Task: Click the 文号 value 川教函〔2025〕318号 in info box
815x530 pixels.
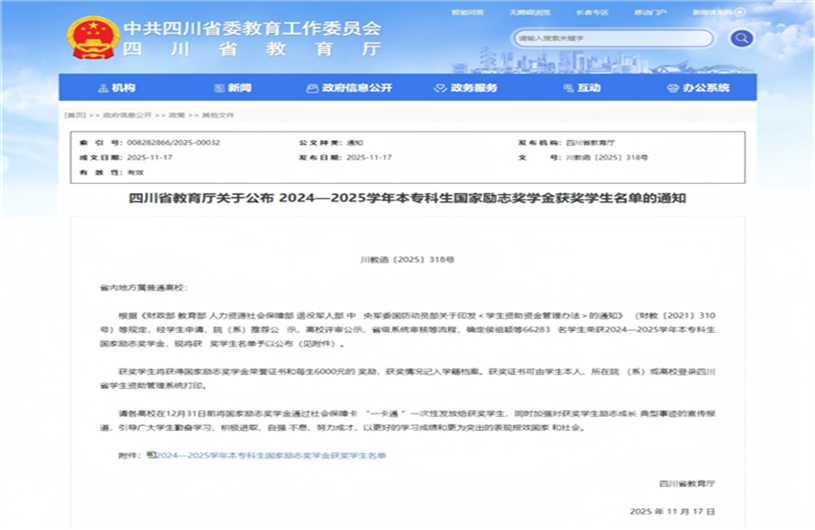Action: click(x=607, y=157)
